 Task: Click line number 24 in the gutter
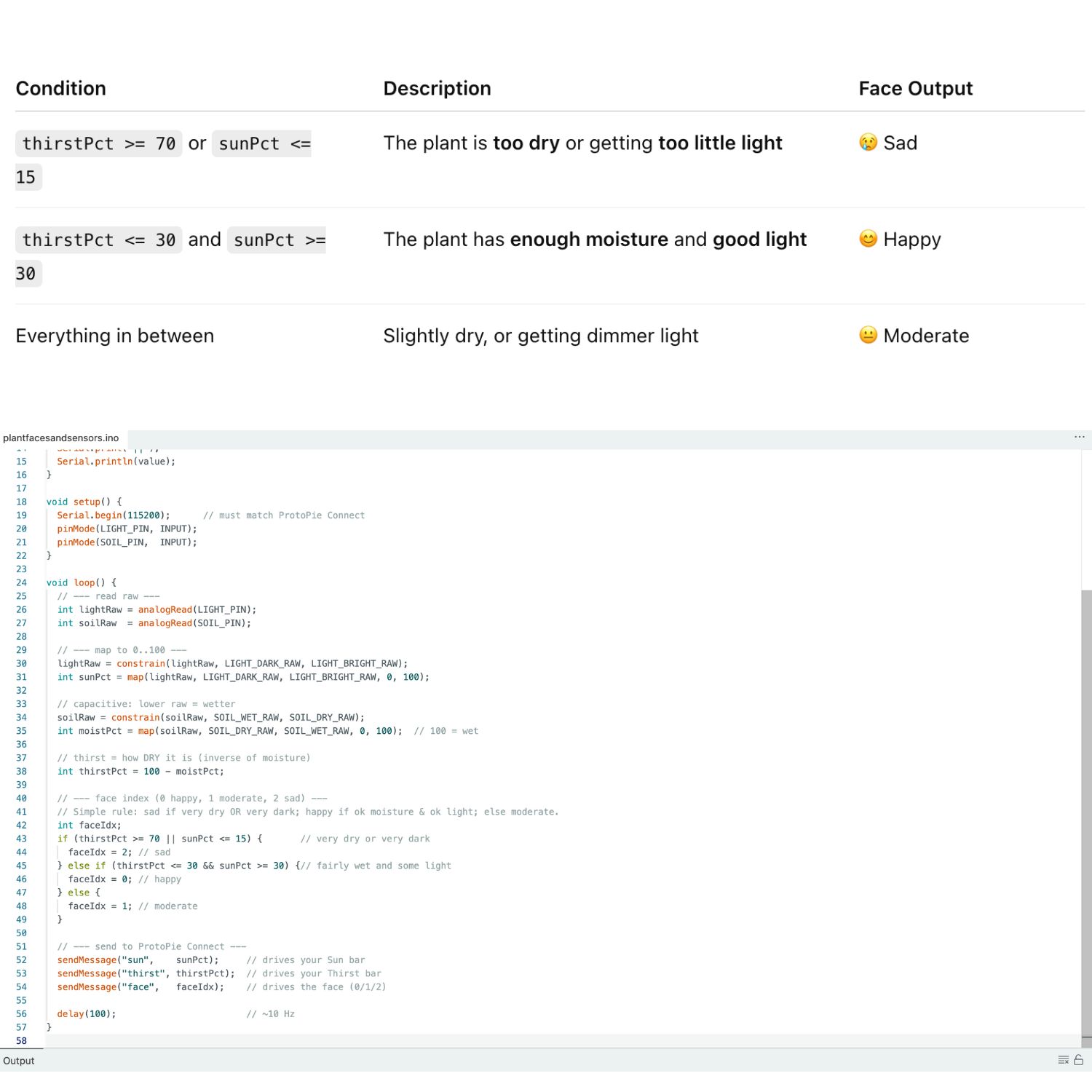click(21, 582)
